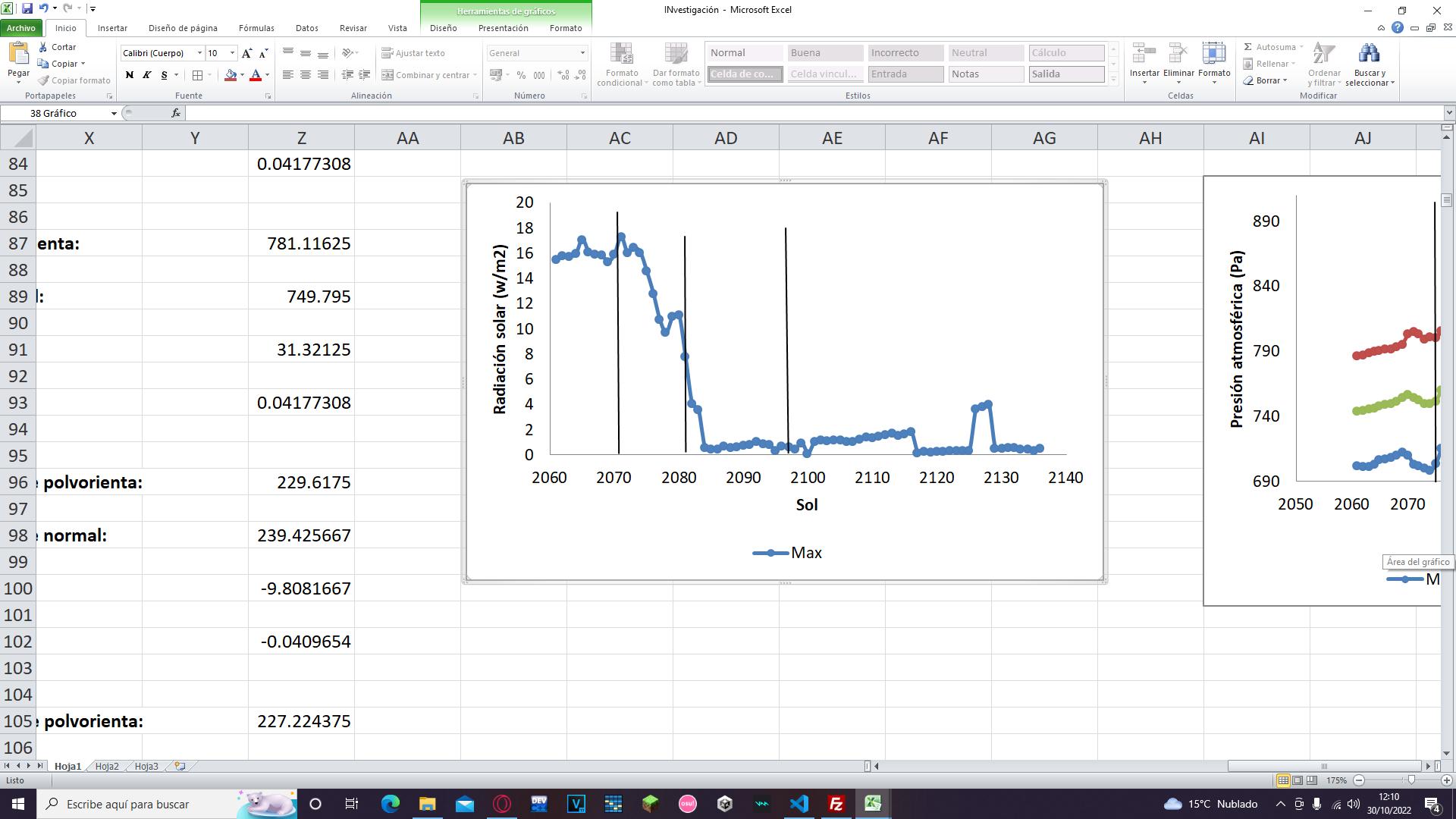This screenshot has width=1456, height=819.
Task: Open the Name Box dropdown arrow
Action: (x=114, y=113)
